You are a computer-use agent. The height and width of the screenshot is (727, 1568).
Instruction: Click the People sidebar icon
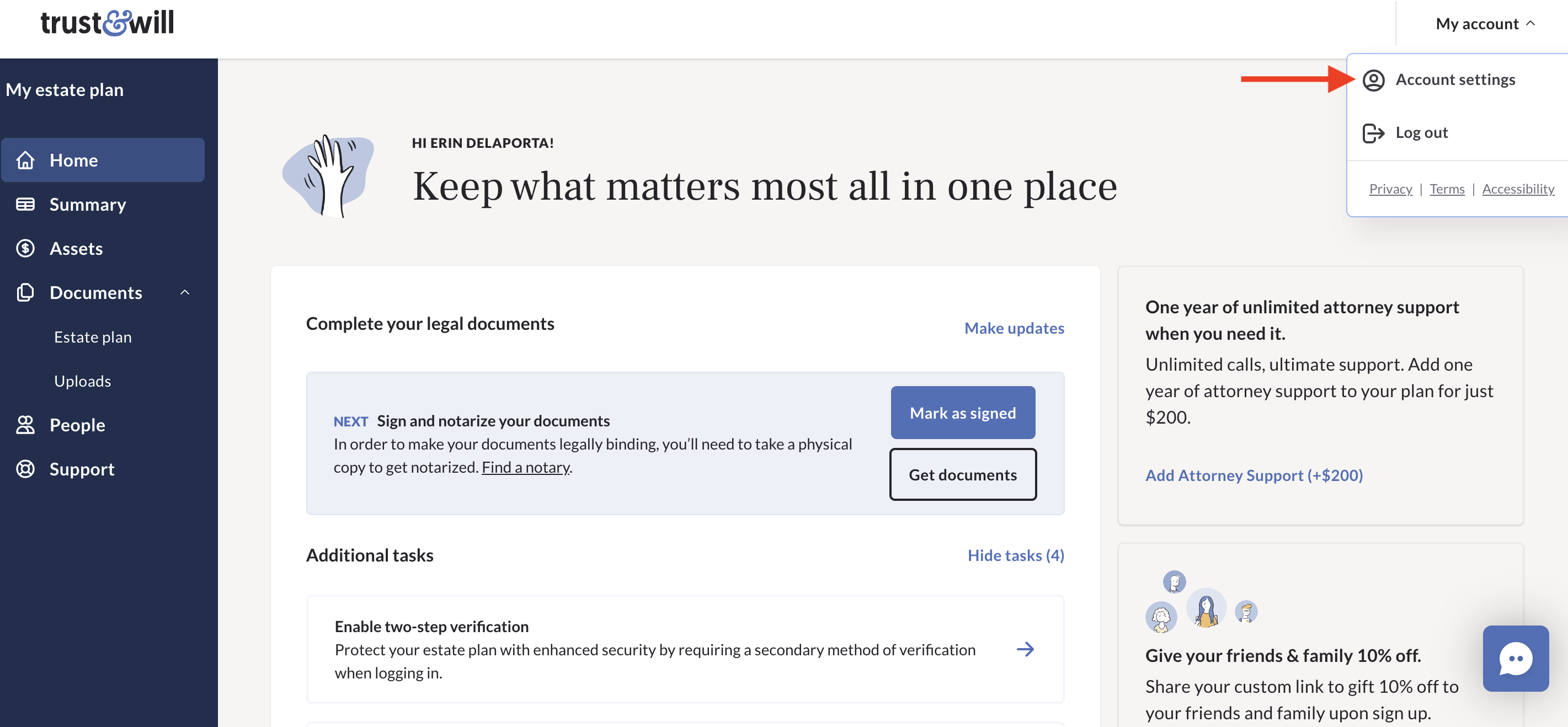click(27, 423)
